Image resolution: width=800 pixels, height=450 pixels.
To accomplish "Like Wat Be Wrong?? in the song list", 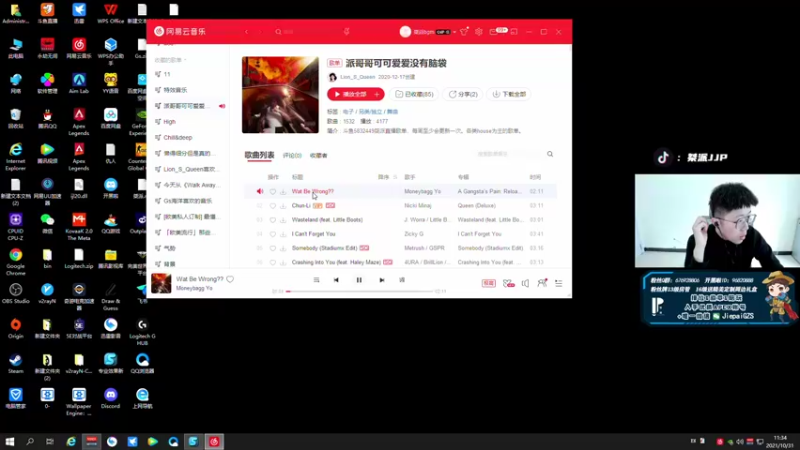I will point(273,191).
